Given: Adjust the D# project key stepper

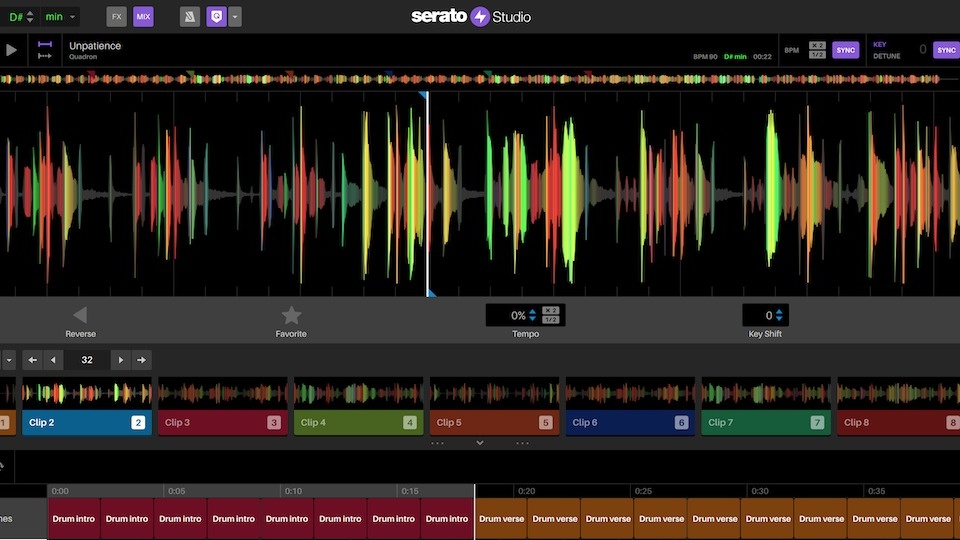Looking at the screenshot, I should pos(30,17).
